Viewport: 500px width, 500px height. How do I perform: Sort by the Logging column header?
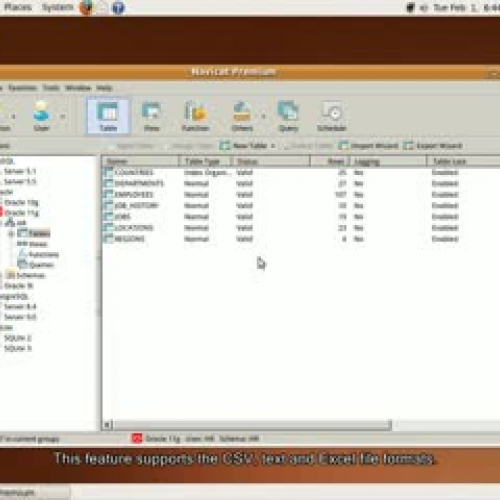click(x=388, y=161)
